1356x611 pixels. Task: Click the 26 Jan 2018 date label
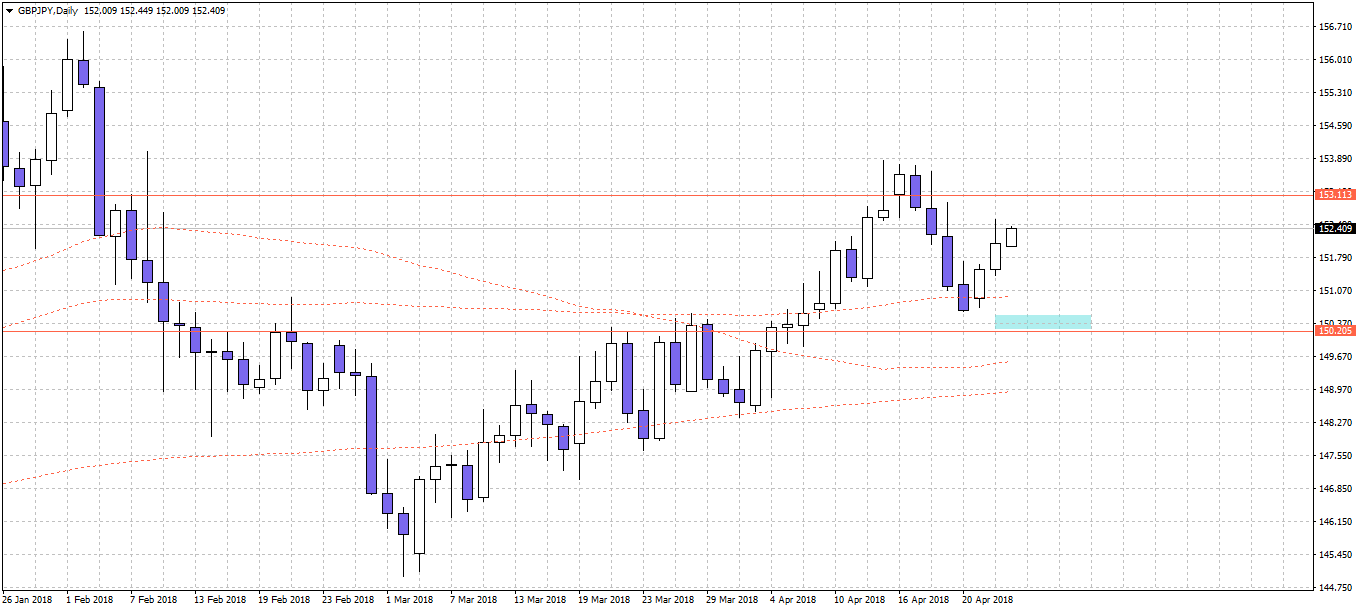[28, 600]
